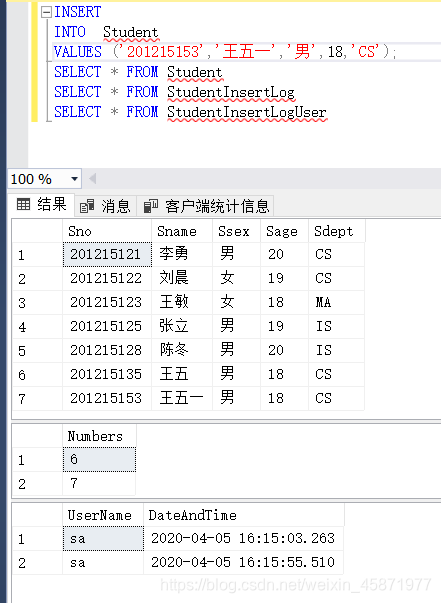Screen dimensions: 441x603
Task: Place cursor in the VALUES code line
Action: coord(225,52)
